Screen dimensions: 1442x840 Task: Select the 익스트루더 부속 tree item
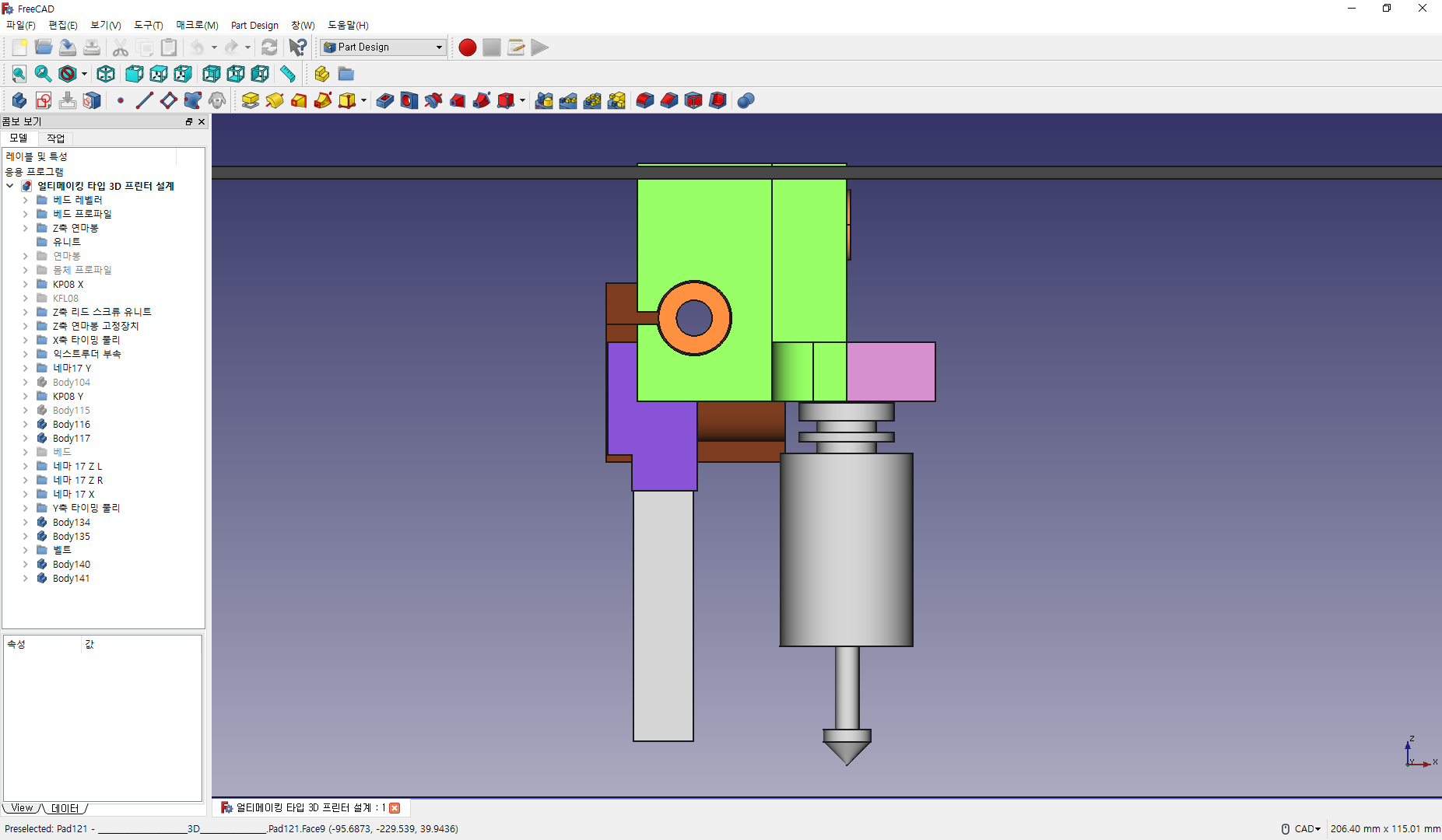(x=86, y=354)
